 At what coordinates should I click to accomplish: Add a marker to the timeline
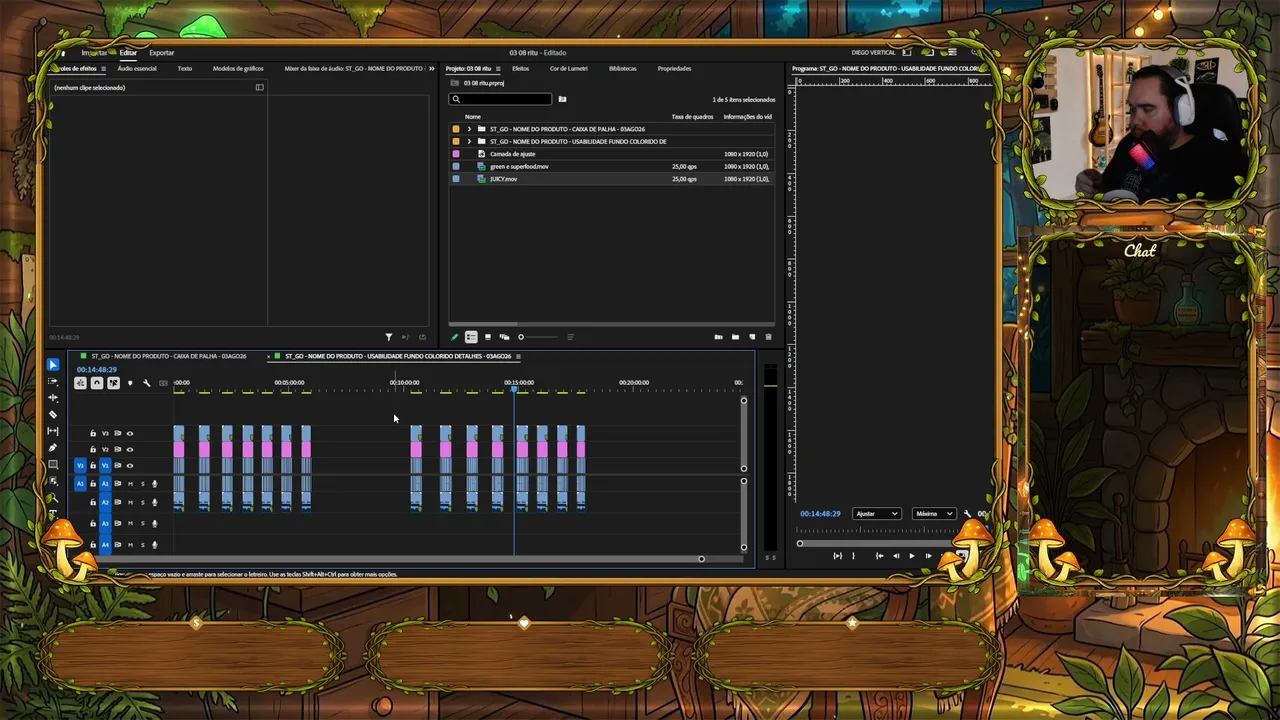[x=130, y=383]
